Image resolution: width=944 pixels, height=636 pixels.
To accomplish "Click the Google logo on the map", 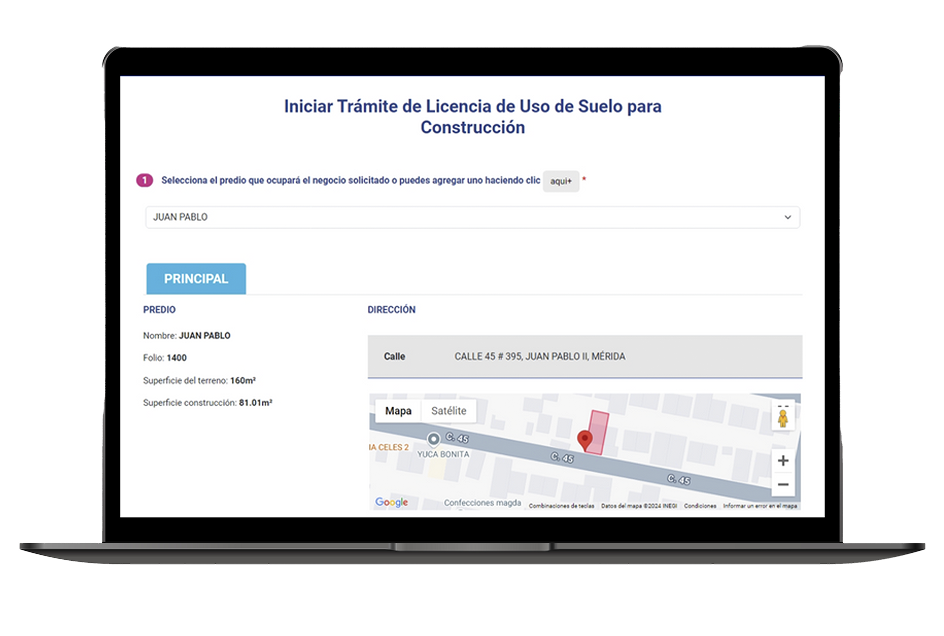I will click(391, 502).
